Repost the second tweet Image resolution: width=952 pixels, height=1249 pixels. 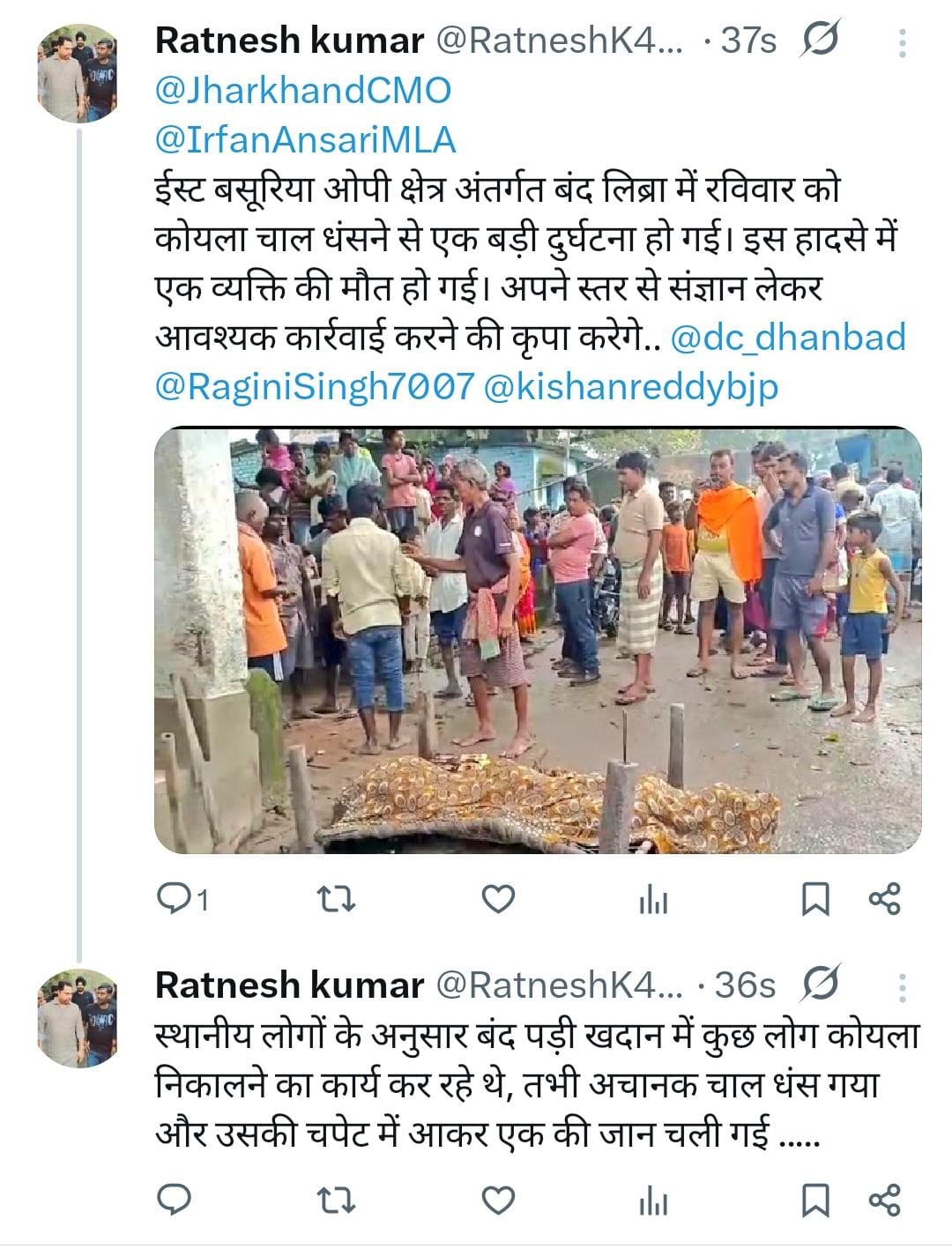coord(336,1200)
